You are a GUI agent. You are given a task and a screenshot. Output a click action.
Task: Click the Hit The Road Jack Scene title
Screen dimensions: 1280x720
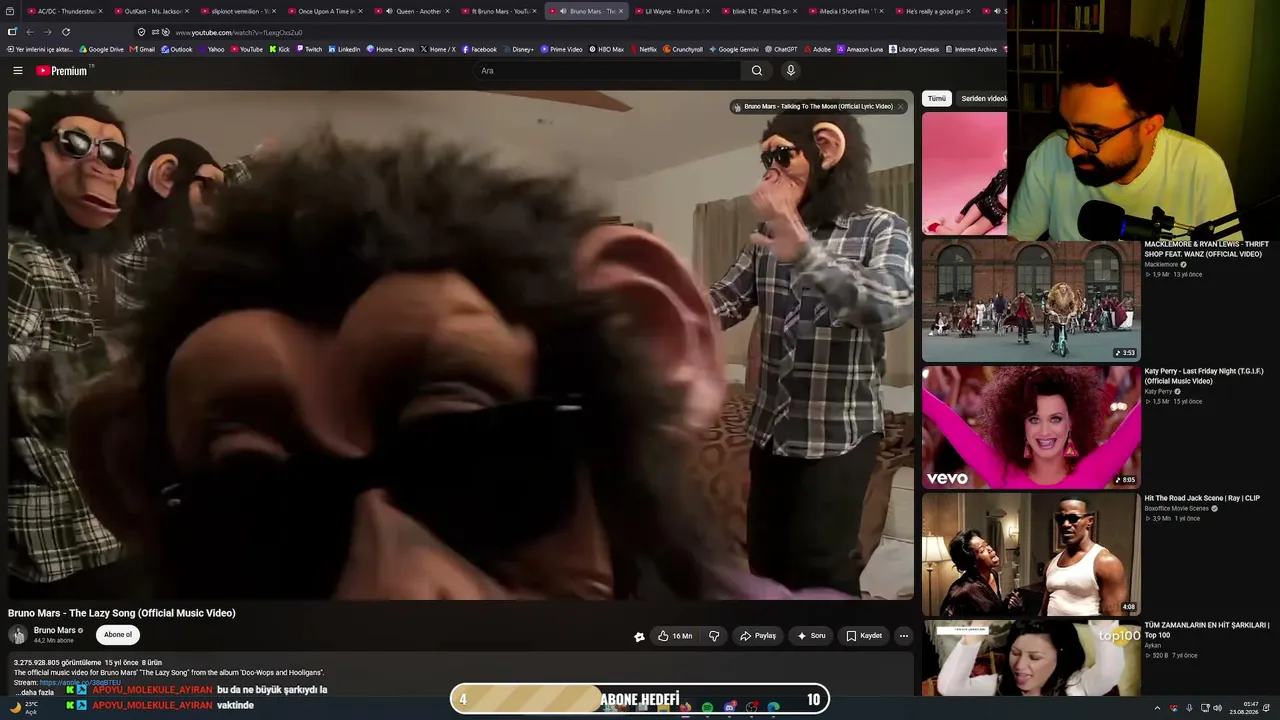(1202, 498)
